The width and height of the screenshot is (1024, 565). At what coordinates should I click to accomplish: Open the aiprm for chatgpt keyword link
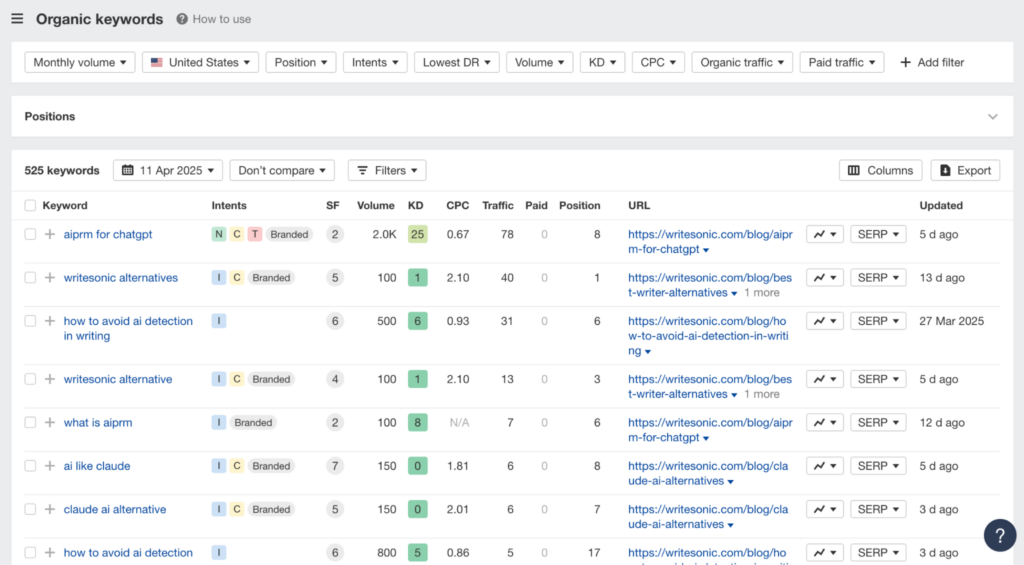108,234
